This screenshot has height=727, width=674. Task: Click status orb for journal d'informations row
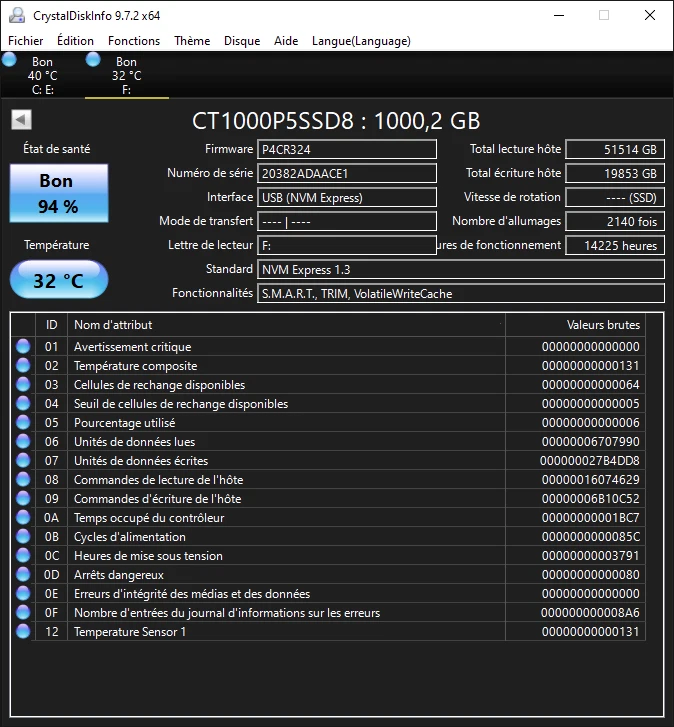pyautogui.click(x=23, y=612)
